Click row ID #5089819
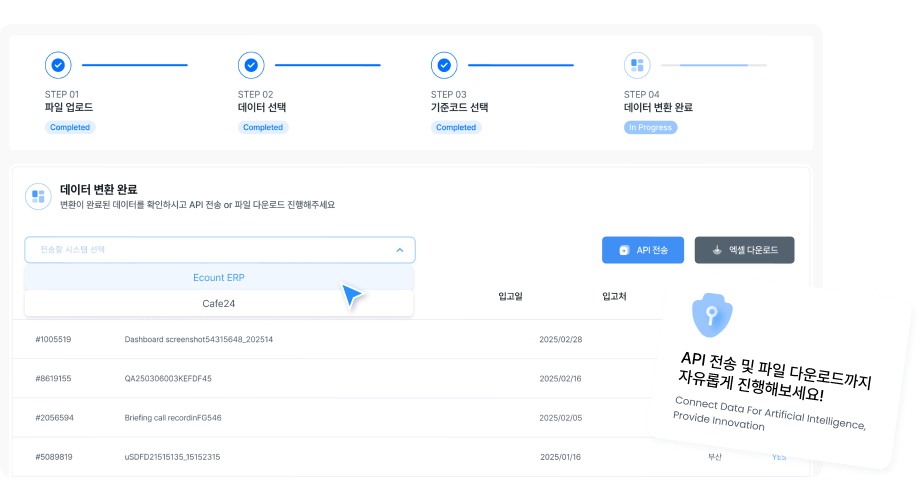The height and width of the screenshot is (489, 922). 54,457
